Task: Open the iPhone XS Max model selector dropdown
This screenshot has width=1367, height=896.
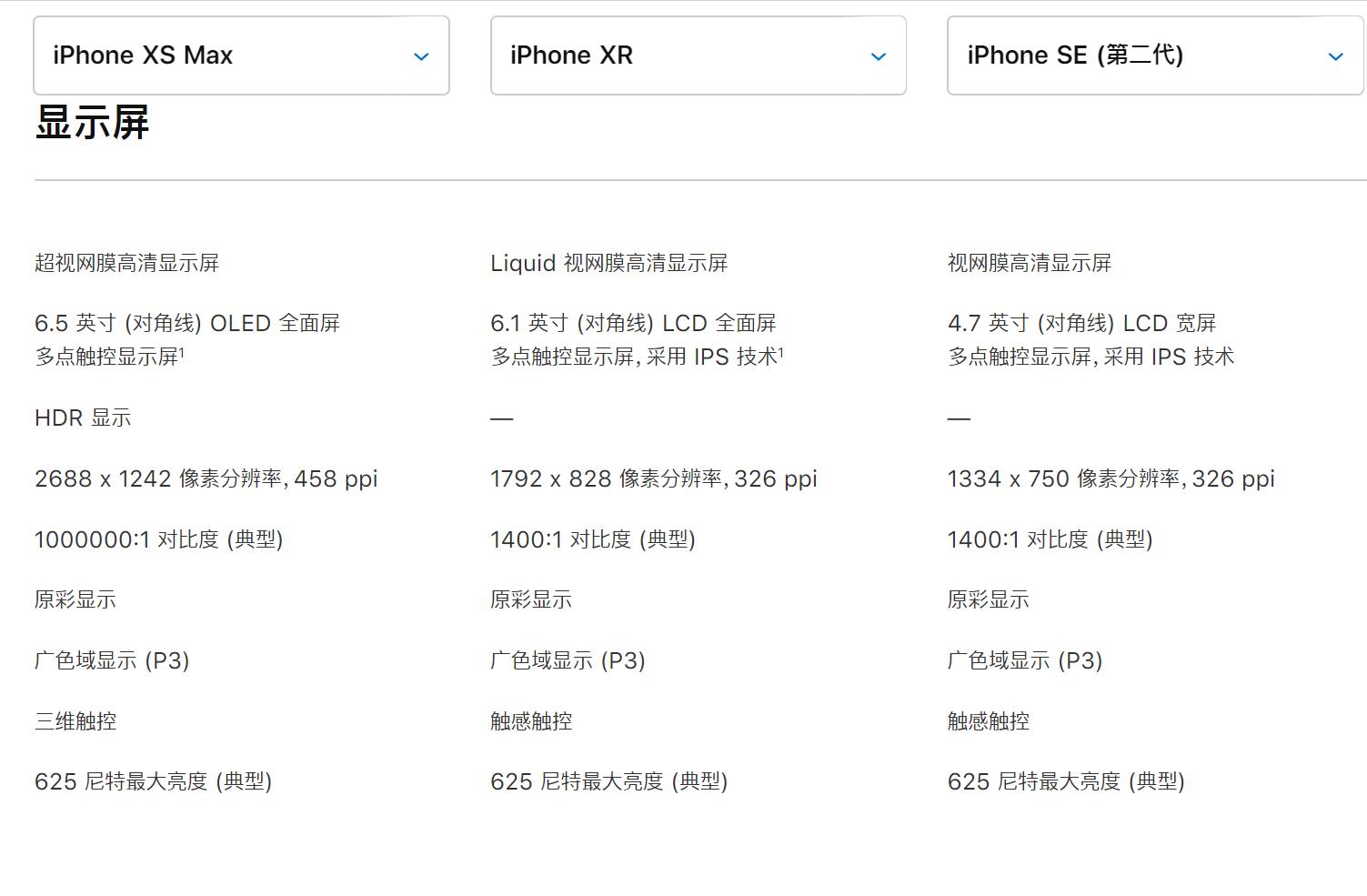Action: [241, 55]
